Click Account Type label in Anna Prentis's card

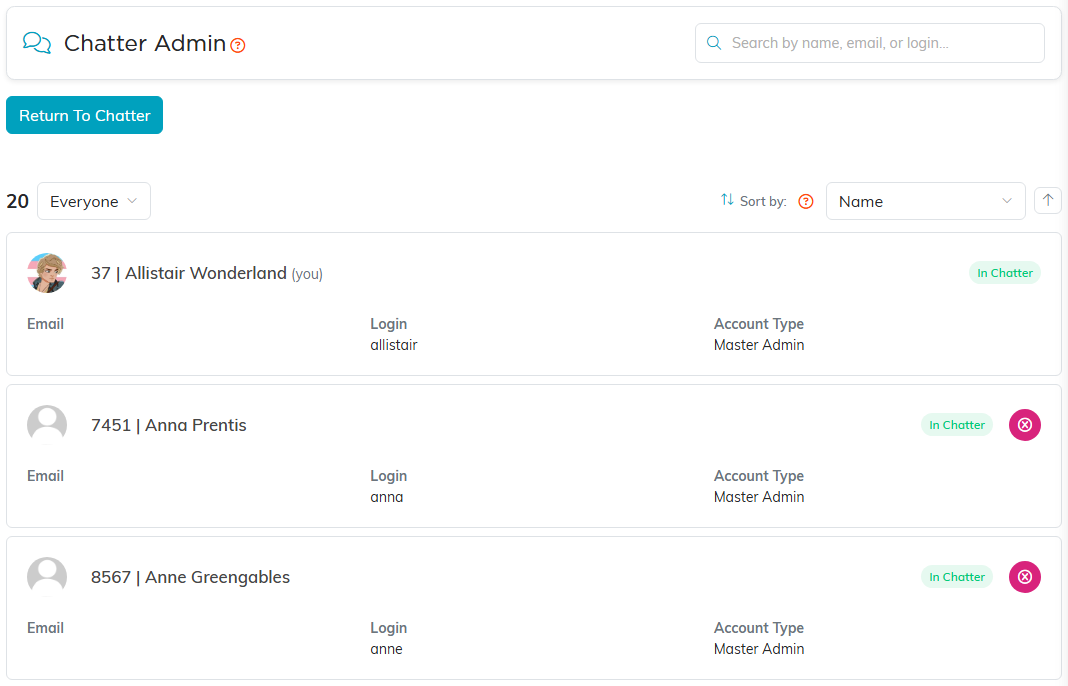[759, 476]
